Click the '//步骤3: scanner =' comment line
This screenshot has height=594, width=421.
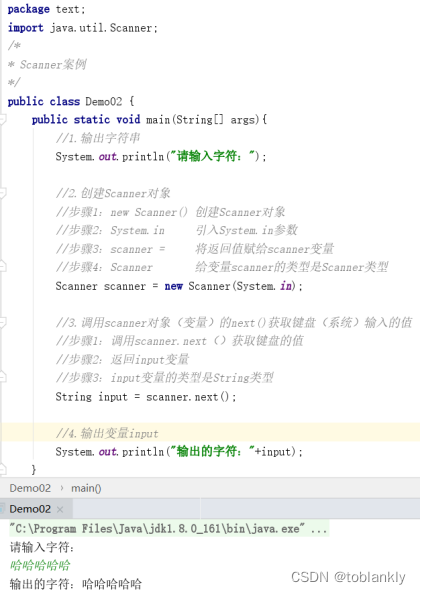pyautogui.click(x=195, y=249)
